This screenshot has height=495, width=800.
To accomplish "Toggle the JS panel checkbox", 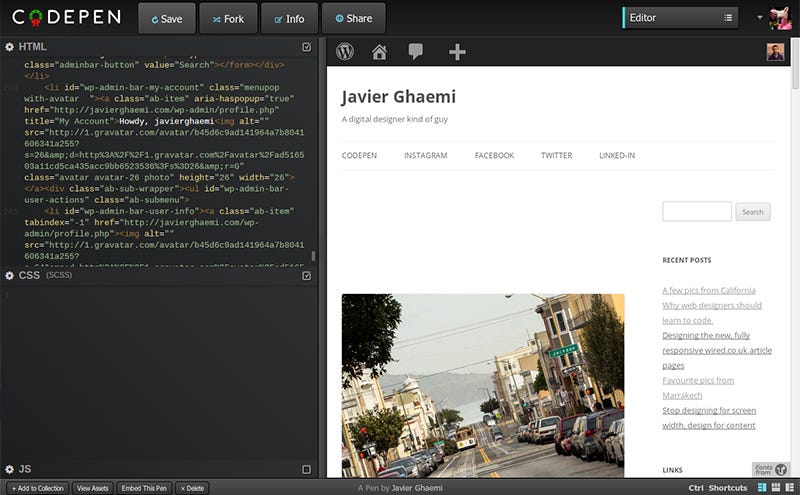I will (307, 469).
